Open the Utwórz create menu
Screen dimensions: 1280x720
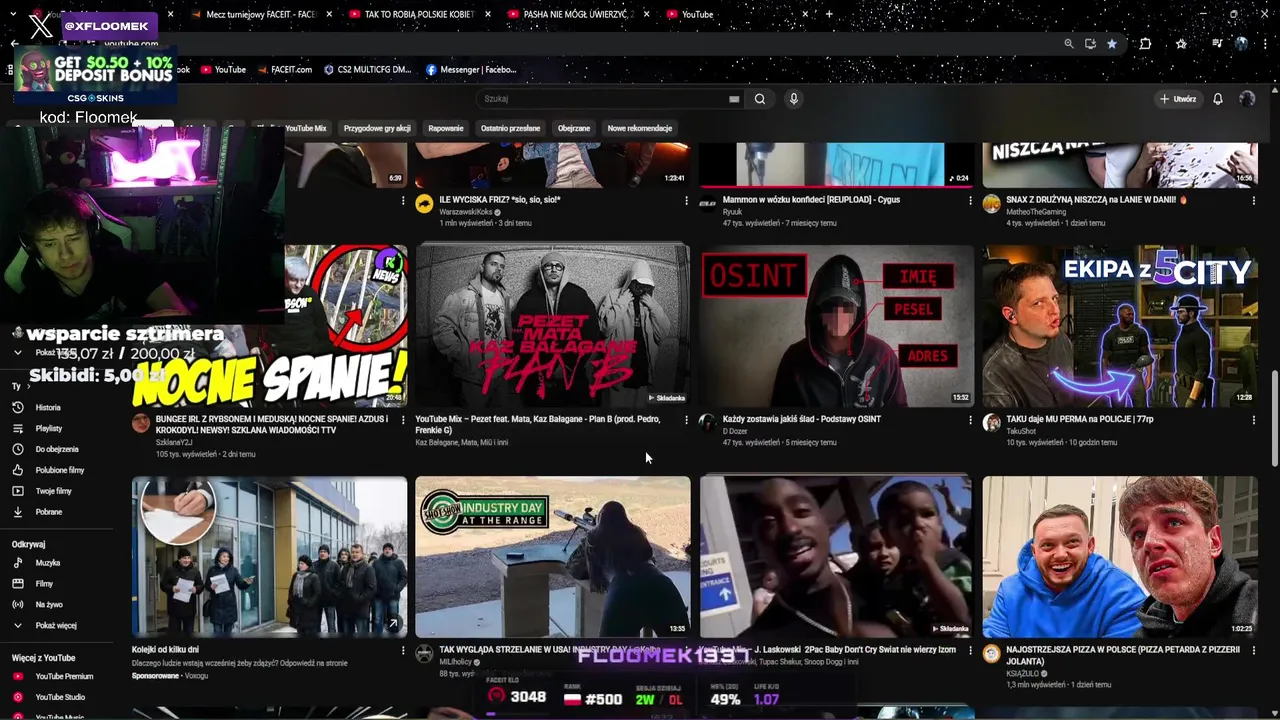tap(1177, 99)
